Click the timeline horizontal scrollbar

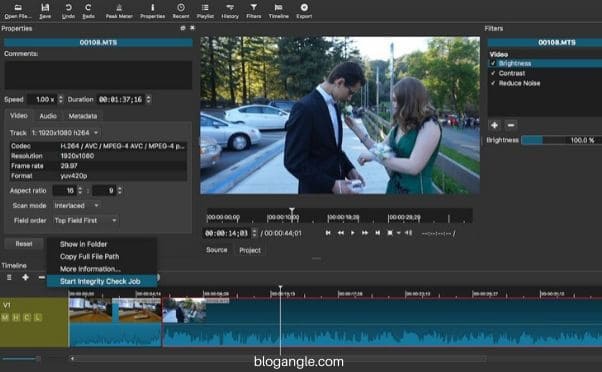278,359
